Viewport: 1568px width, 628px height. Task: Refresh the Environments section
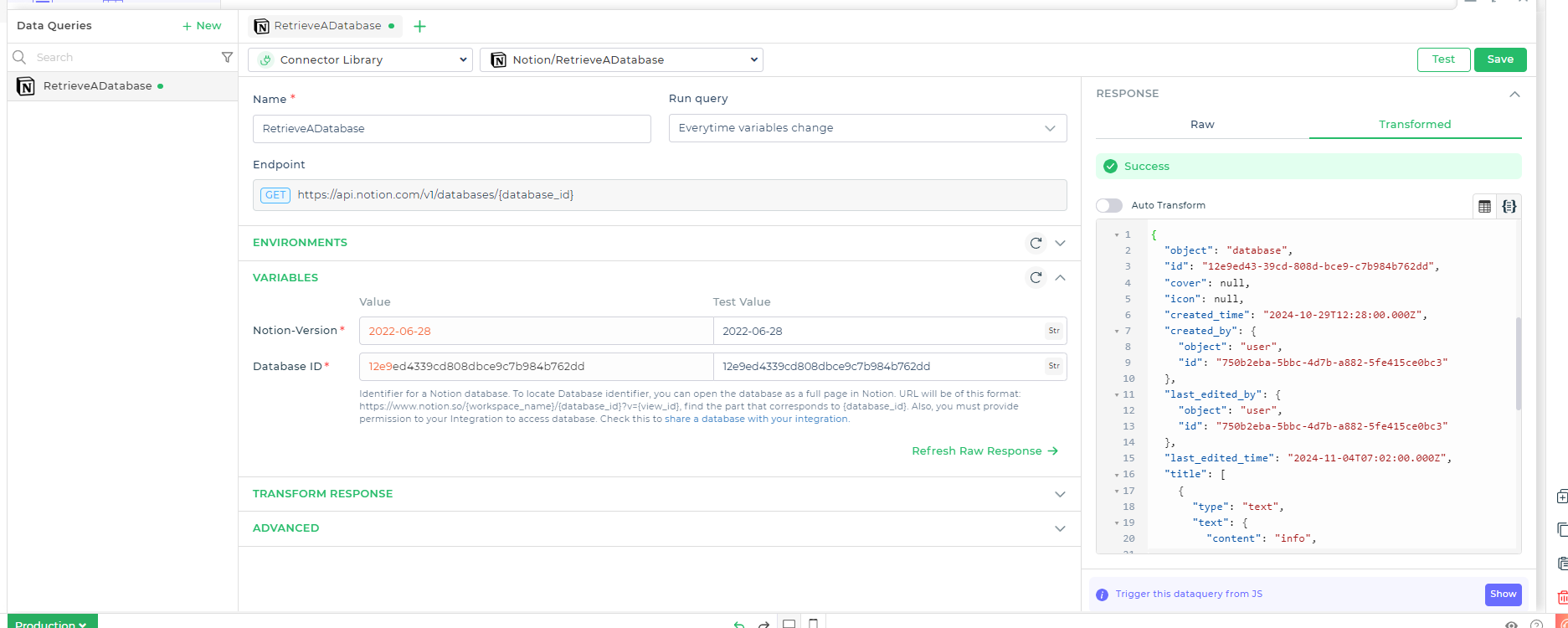[x=1036, y=243]
